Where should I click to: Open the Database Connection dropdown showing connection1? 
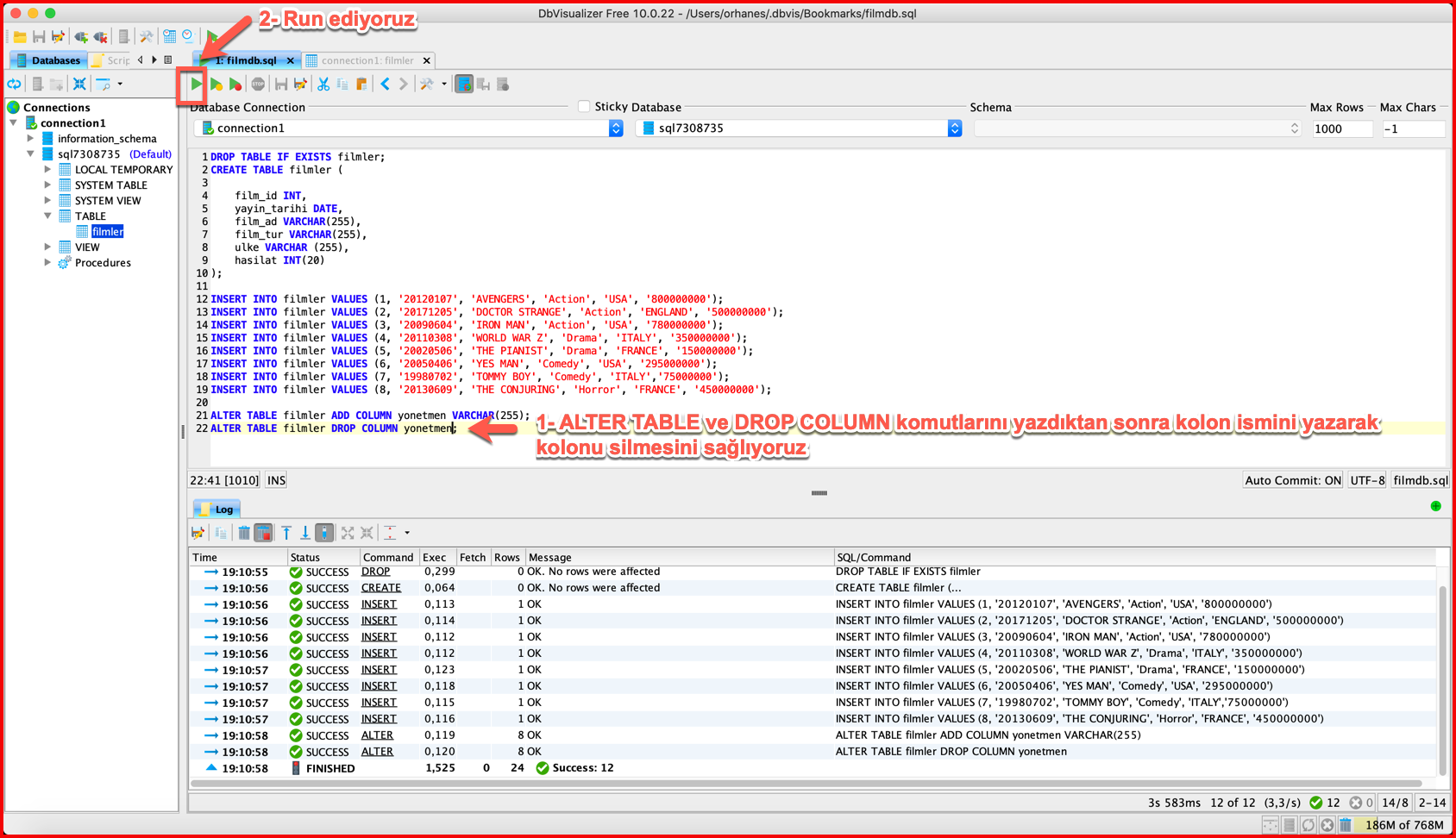[x=409, y=128]
